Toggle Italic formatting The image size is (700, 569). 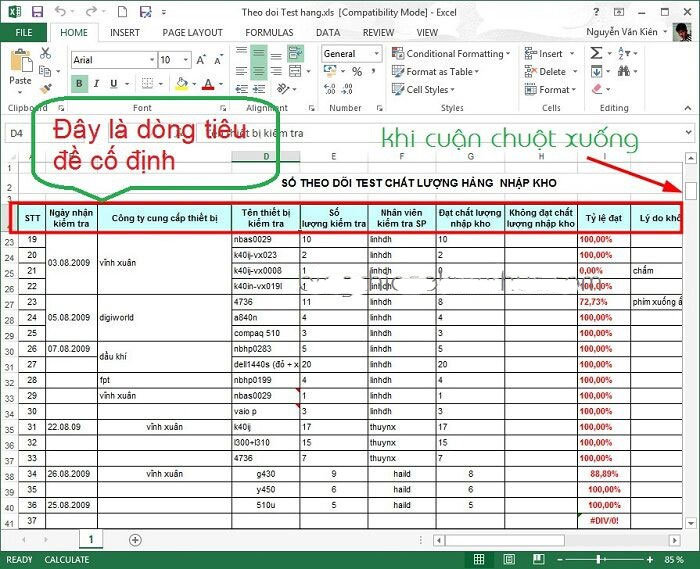click(96, 83)
